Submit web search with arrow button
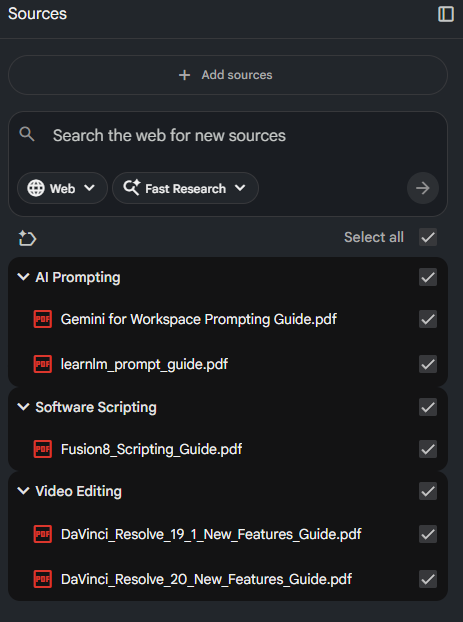The width and height of the screenshot is (463, 622). tap(423, 188)
